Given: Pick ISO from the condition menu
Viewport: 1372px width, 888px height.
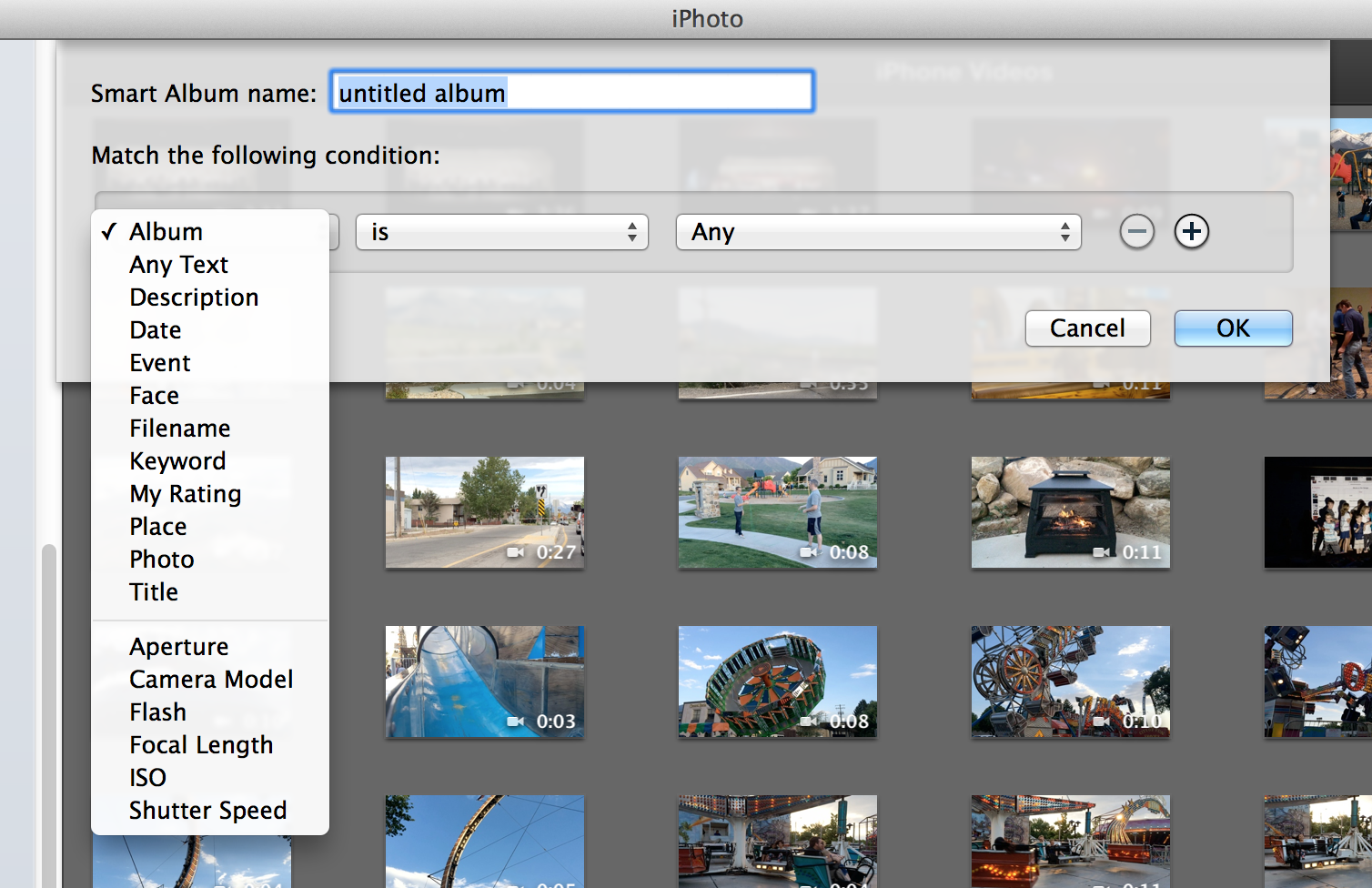Looking at the screenshot, I should point(210,777).
